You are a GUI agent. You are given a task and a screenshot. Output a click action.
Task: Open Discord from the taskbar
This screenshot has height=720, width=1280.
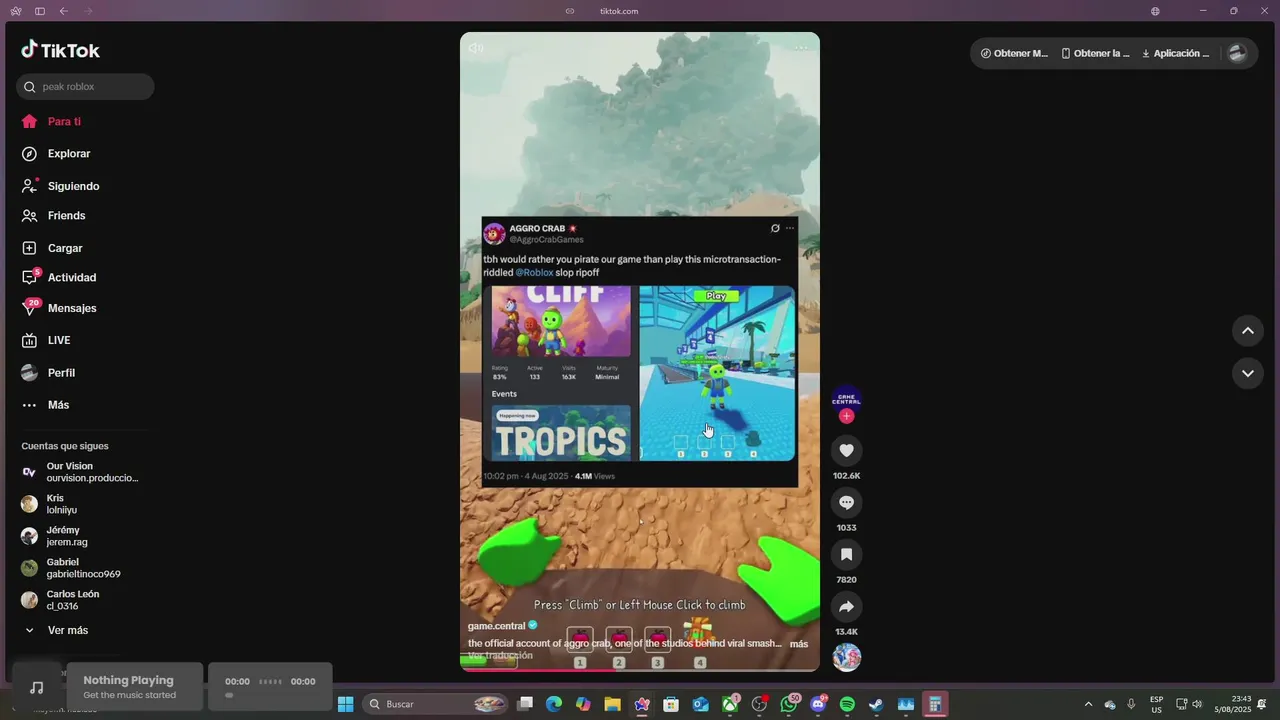tap(818, 705)
